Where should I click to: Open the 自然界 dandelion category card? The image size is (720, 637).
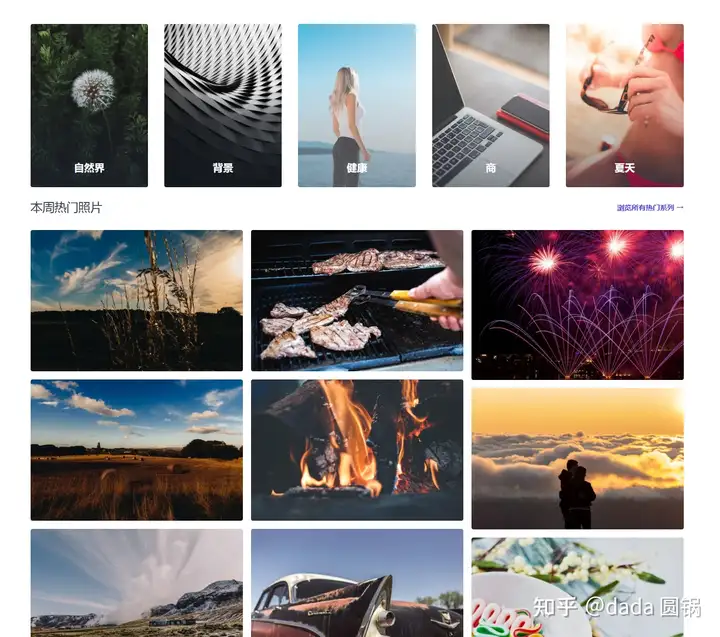point(89,105)
